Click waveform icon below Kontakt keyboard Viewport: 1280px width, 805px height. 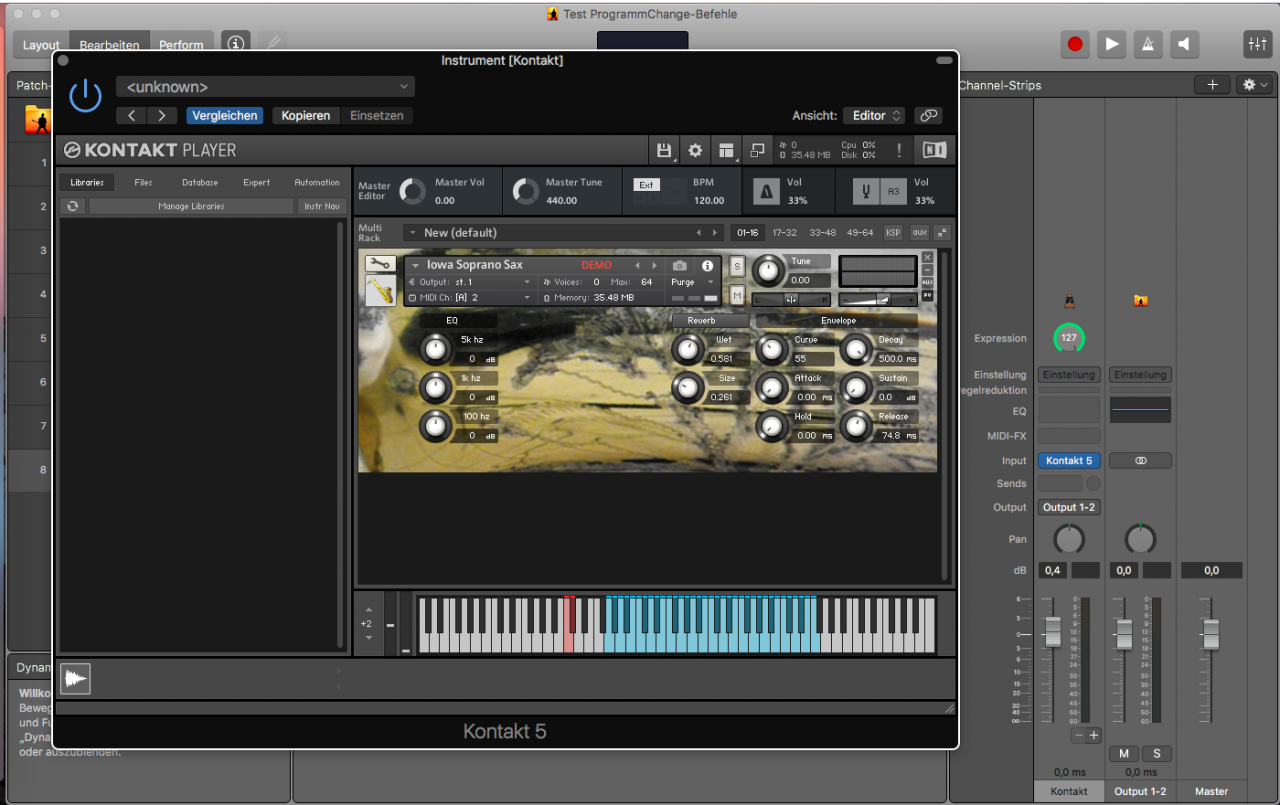(75, 679)
